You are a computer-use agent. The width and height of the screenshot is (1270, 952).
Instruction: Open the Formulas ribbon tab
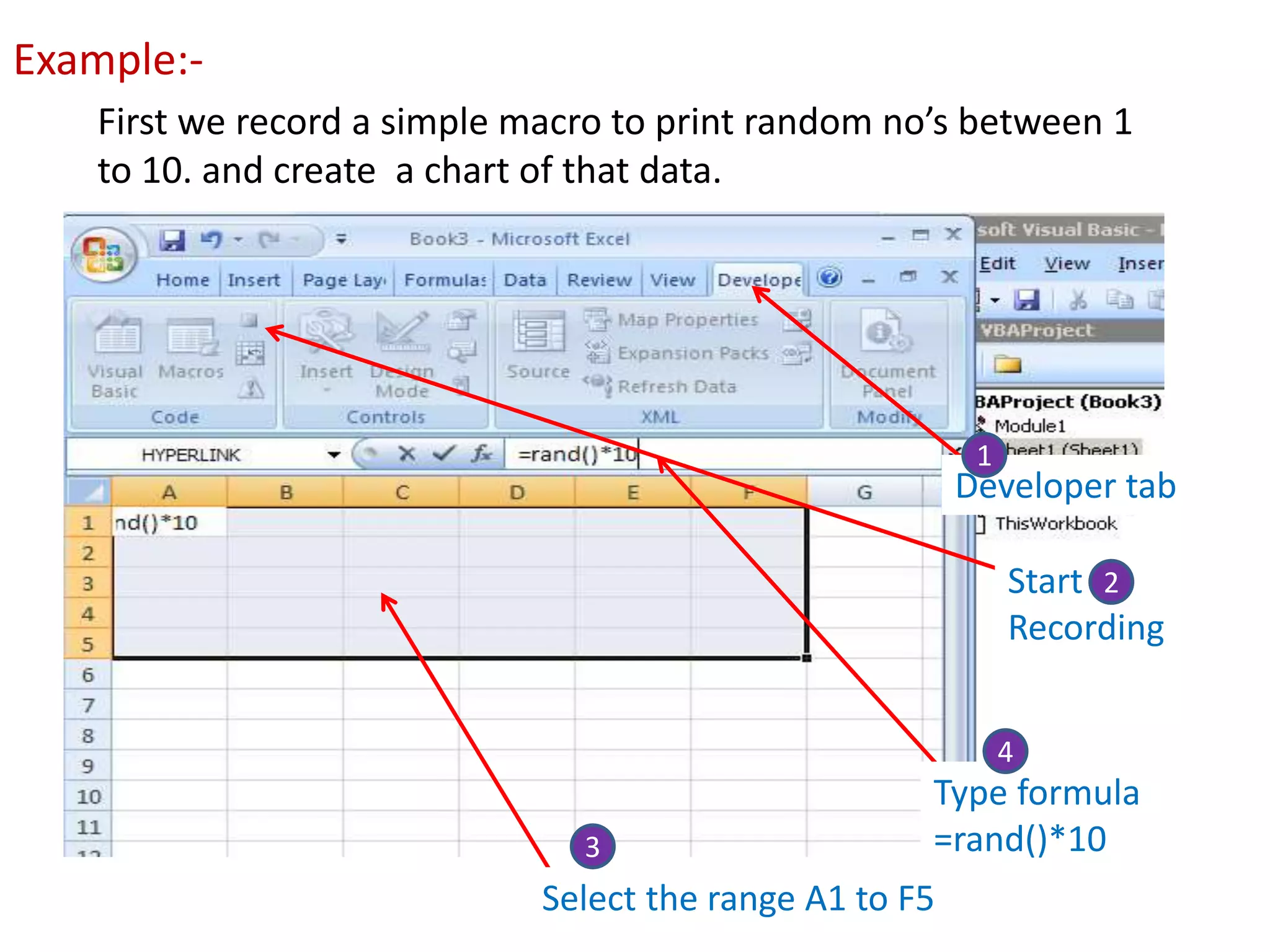(x=445, y=280)
